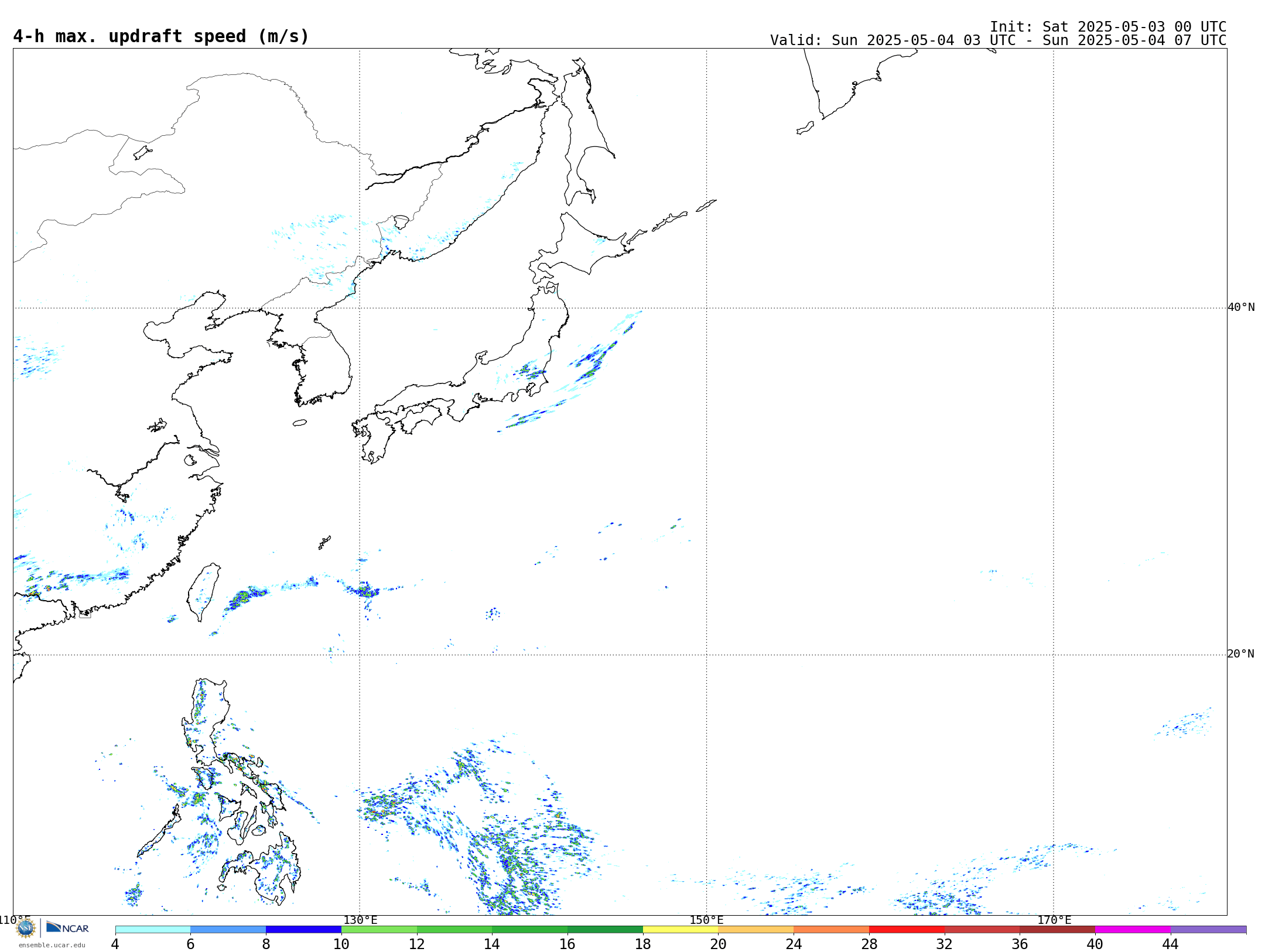The height and width of the screenshot is (952, 1265).
Task: Click colorbar tick label "6"
Action: pos(190,944)
